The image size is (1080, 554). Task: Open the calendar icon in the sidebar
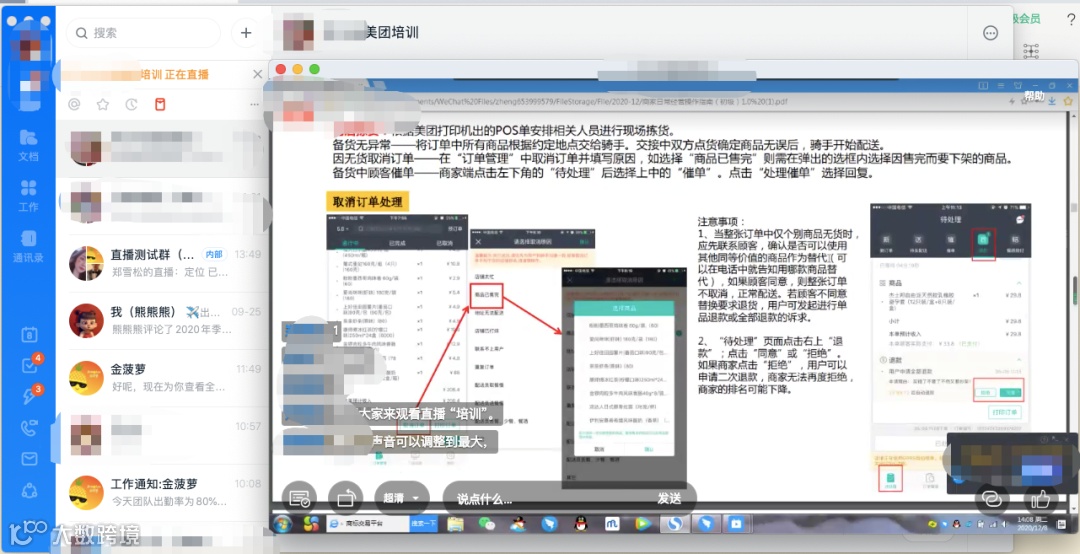[x=29, y=335]
